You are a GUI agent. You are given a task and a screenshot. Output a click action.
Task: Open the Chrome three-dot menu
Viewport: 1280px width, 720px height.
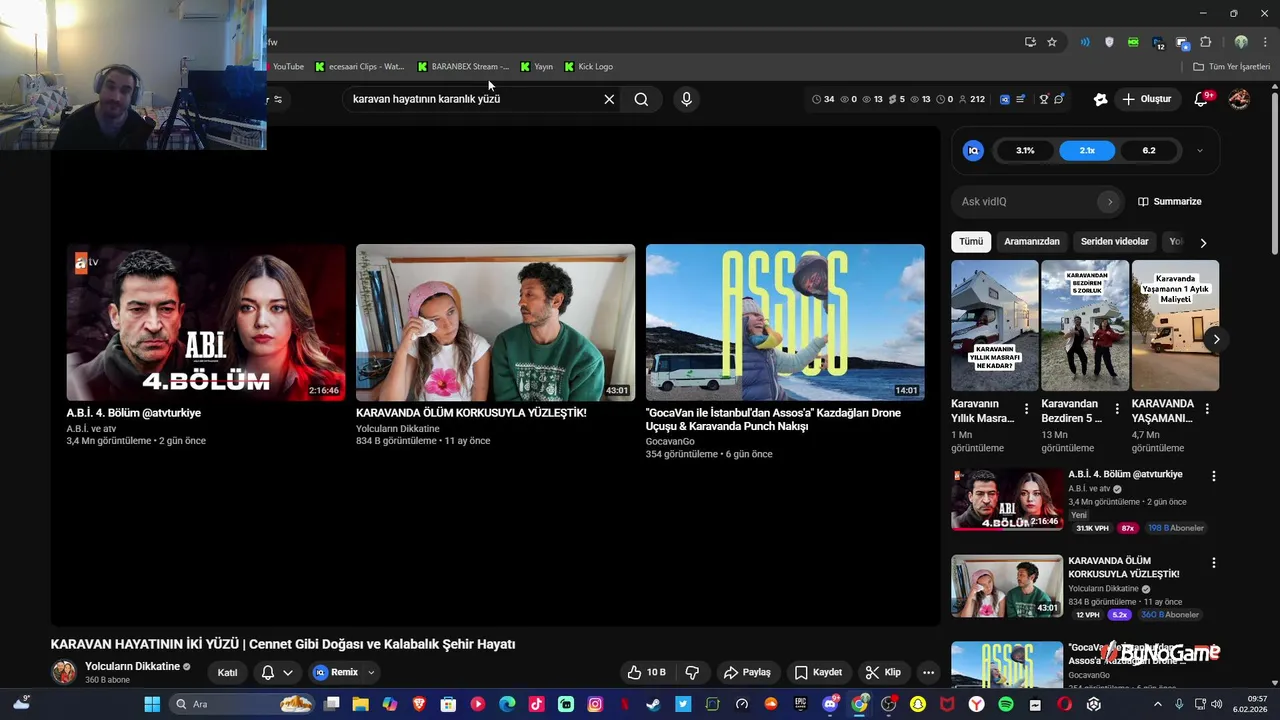pyautogui.click(x=1266, y=42)
